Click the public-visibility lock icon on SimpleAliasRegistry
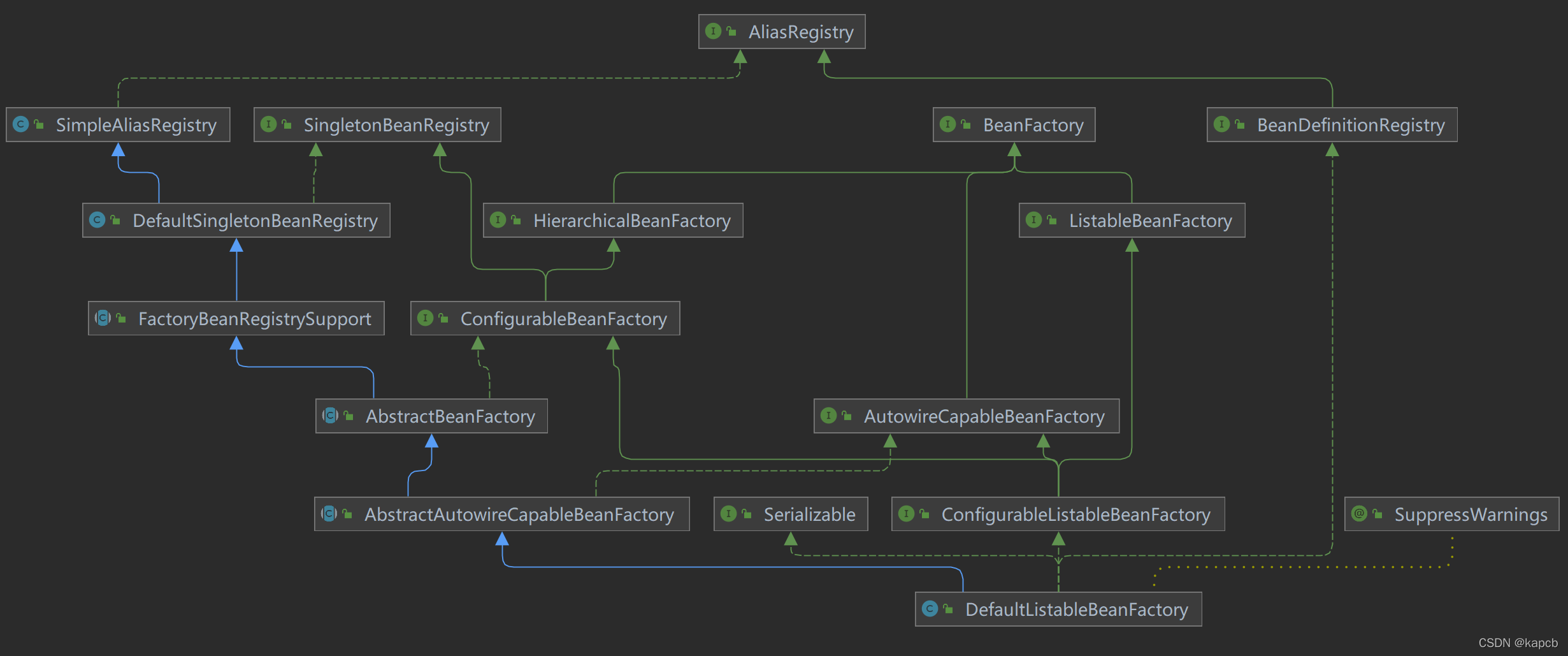The width and height of the screenshot is (1568, 656). pos(39,124)
